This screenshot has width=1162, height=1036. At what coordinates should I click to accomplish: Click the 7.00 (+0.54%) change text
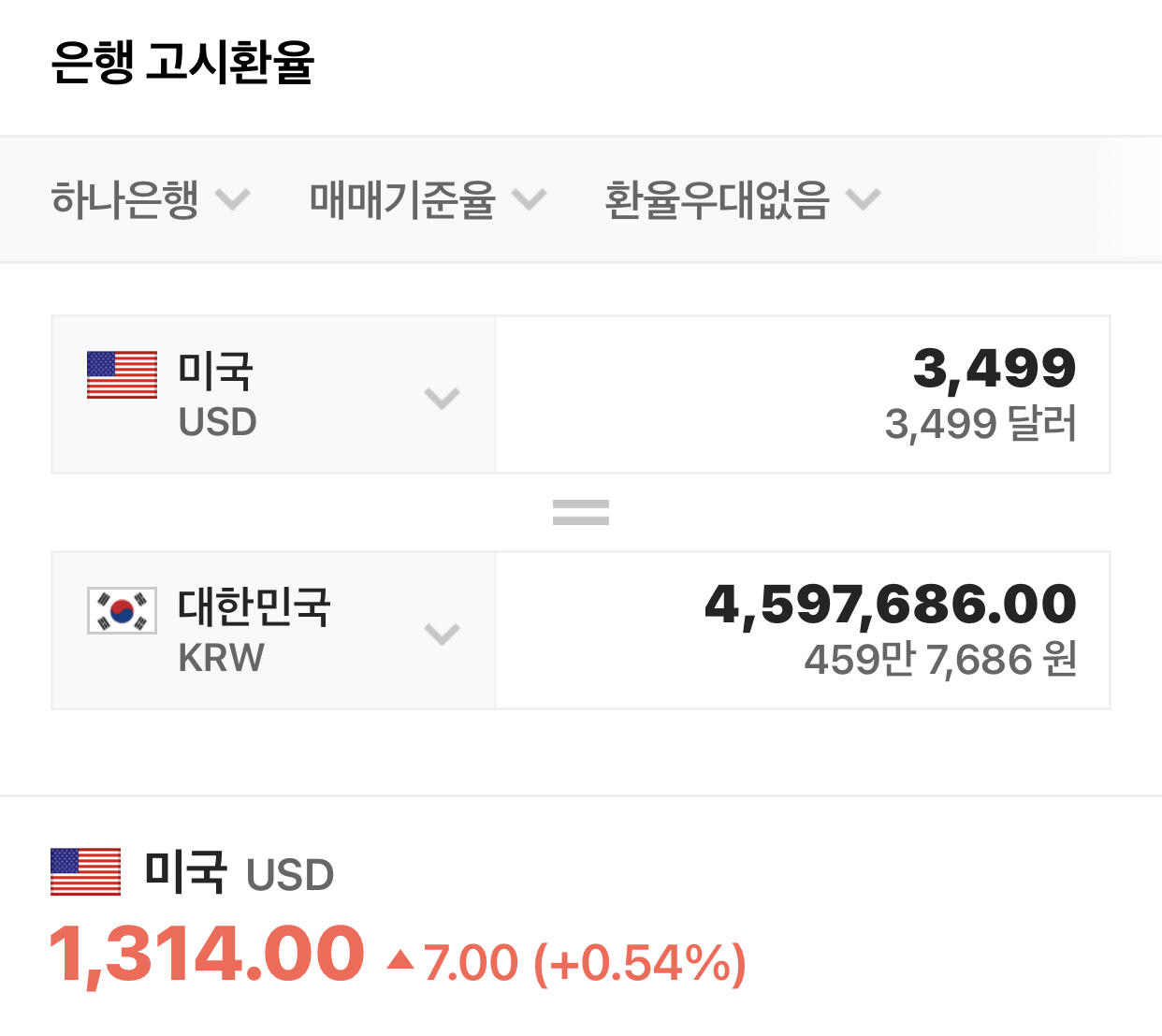[585, 963]
